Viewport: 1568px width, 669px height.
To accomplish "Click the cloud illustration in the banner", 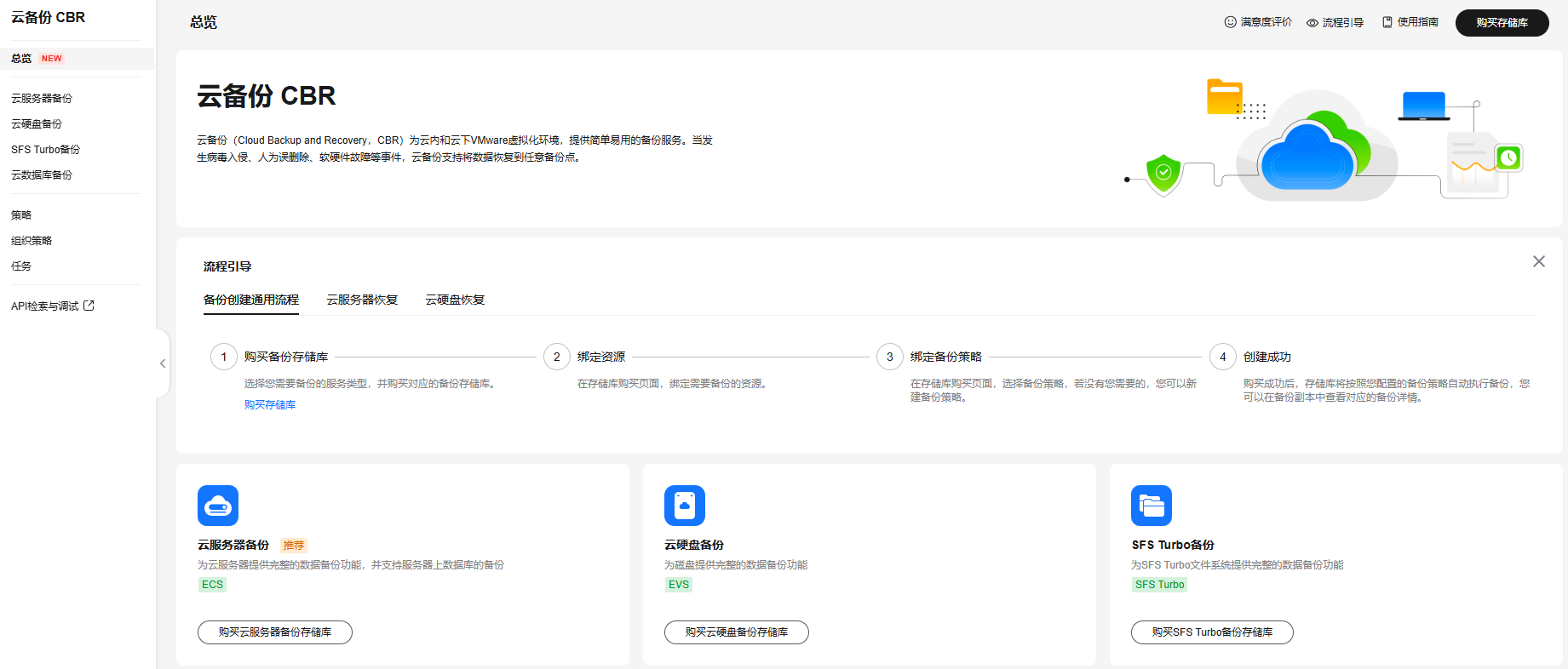I will coord(1317,146).
